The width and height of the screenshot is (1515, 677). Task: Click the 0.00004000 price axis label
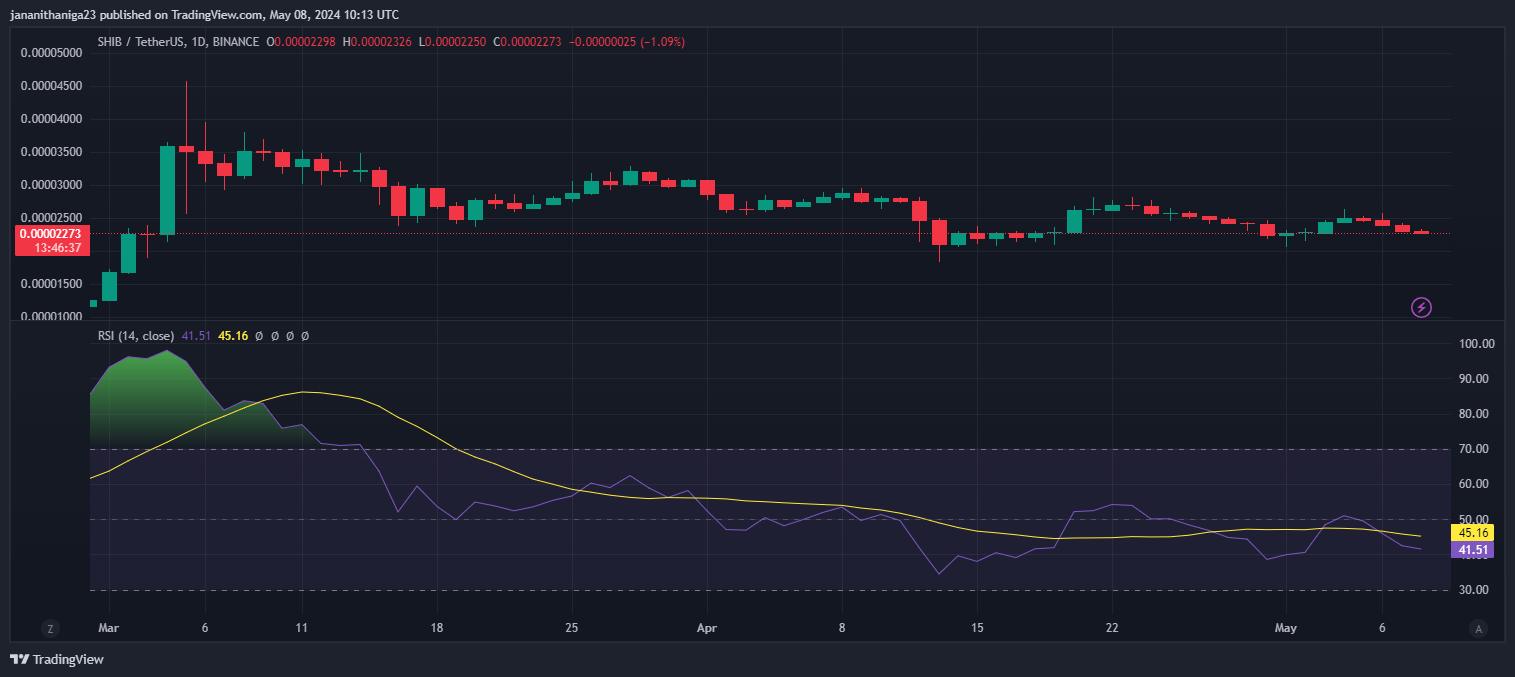52,119
